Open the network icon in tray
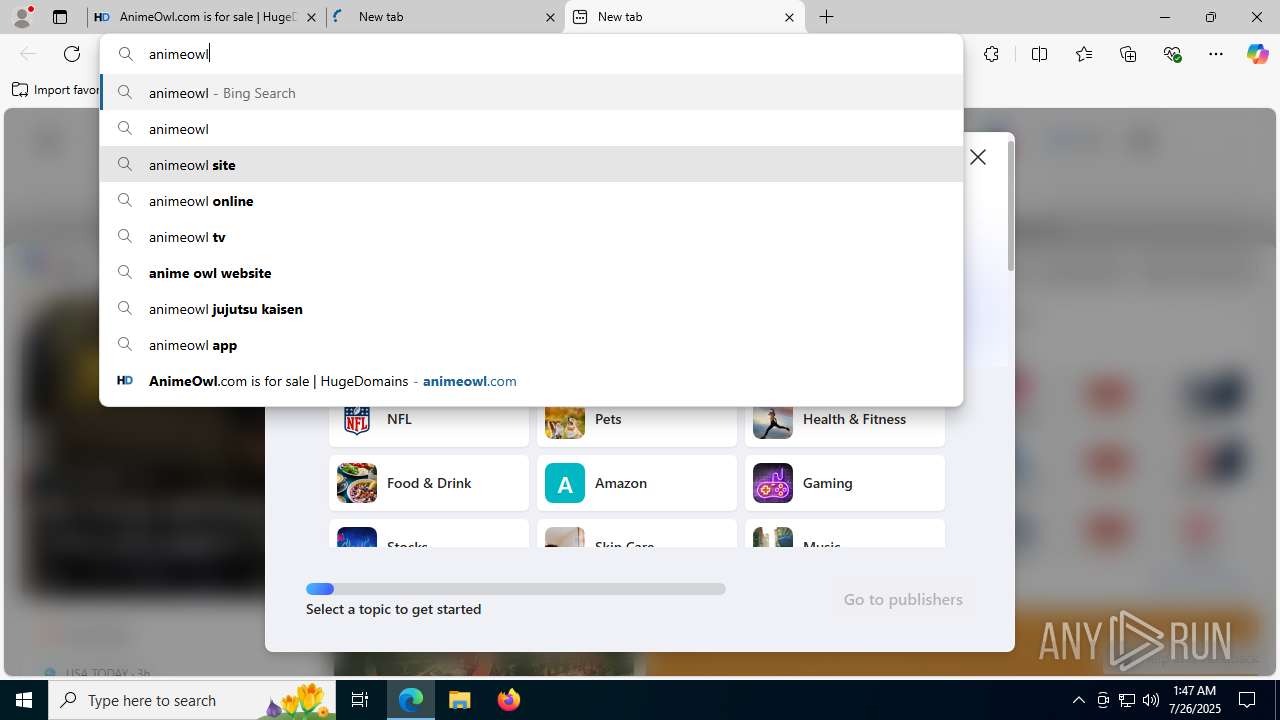The height and width of the screenshot is (720, 1280). coord(1126,700)
